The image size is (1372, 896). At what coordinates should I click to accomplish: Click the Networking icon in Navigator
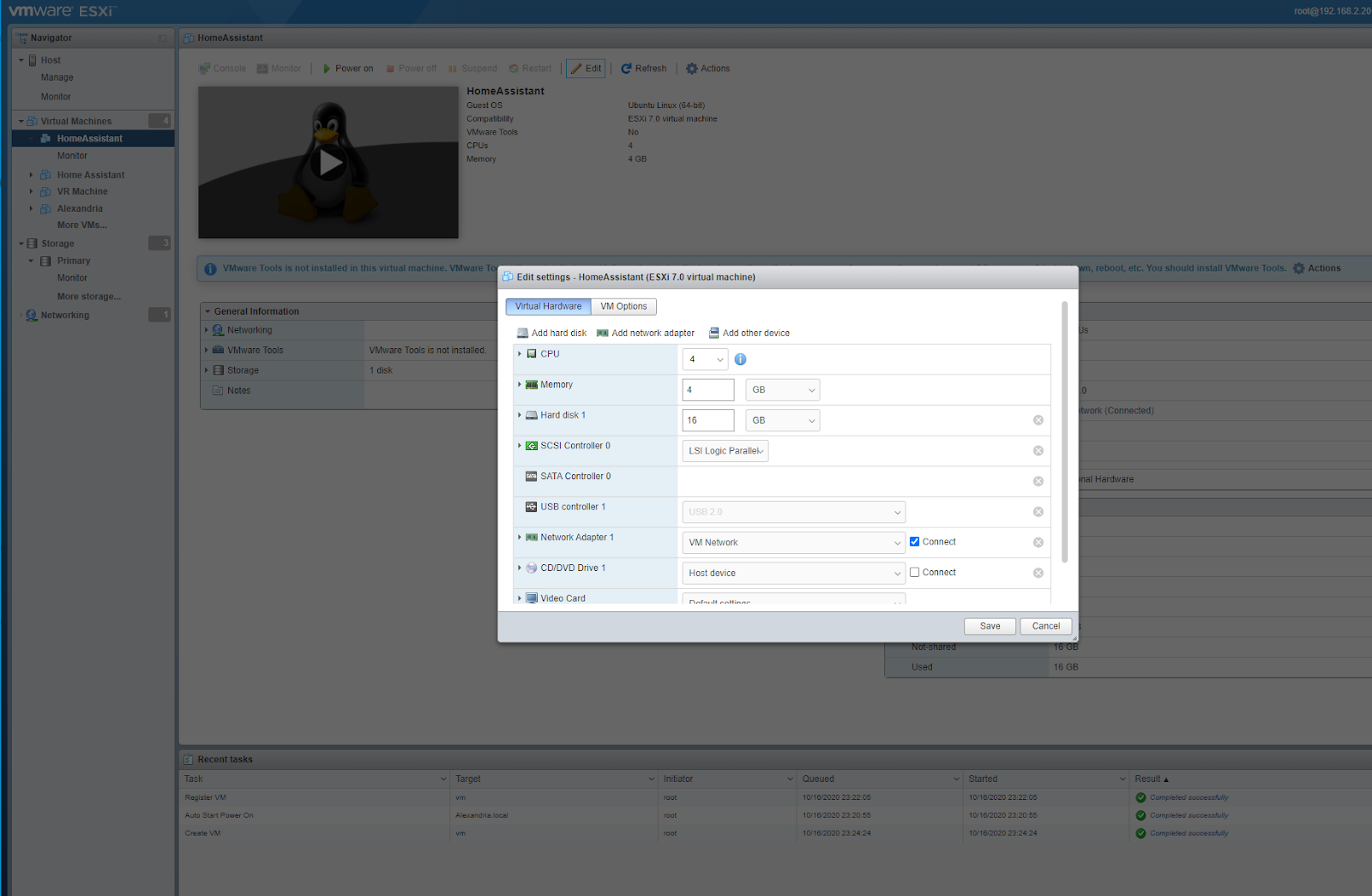[x=32, y=316]
